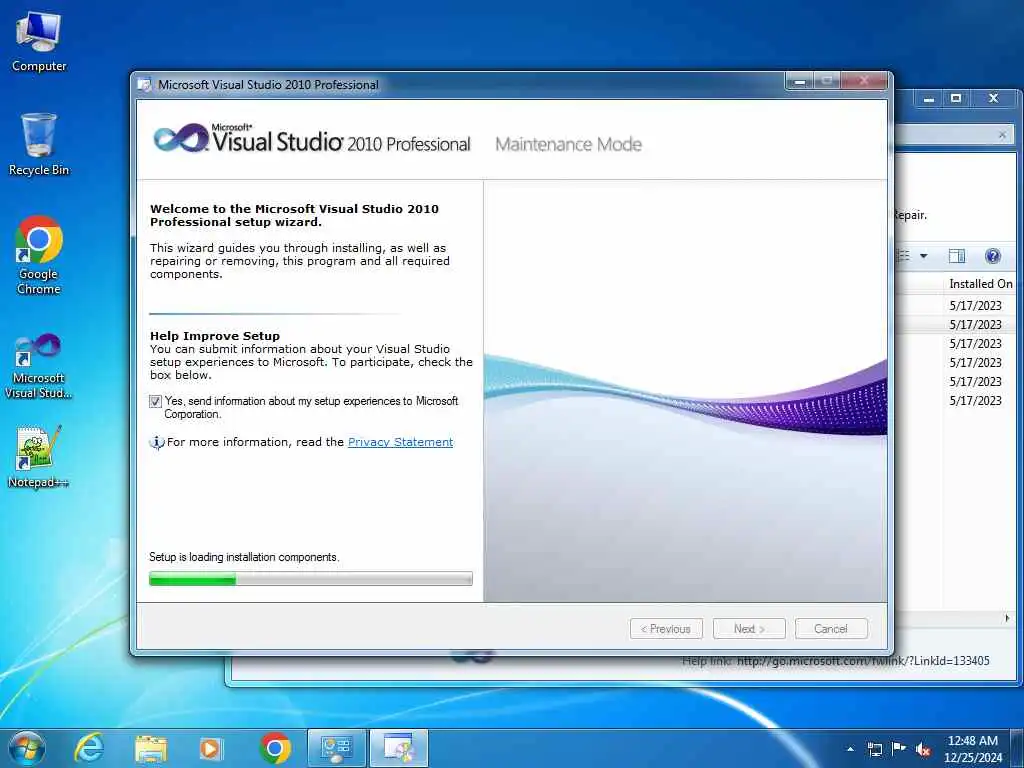Click the help link URL in background window
This screenshot has height=768, width=1024.
point(863,661)
